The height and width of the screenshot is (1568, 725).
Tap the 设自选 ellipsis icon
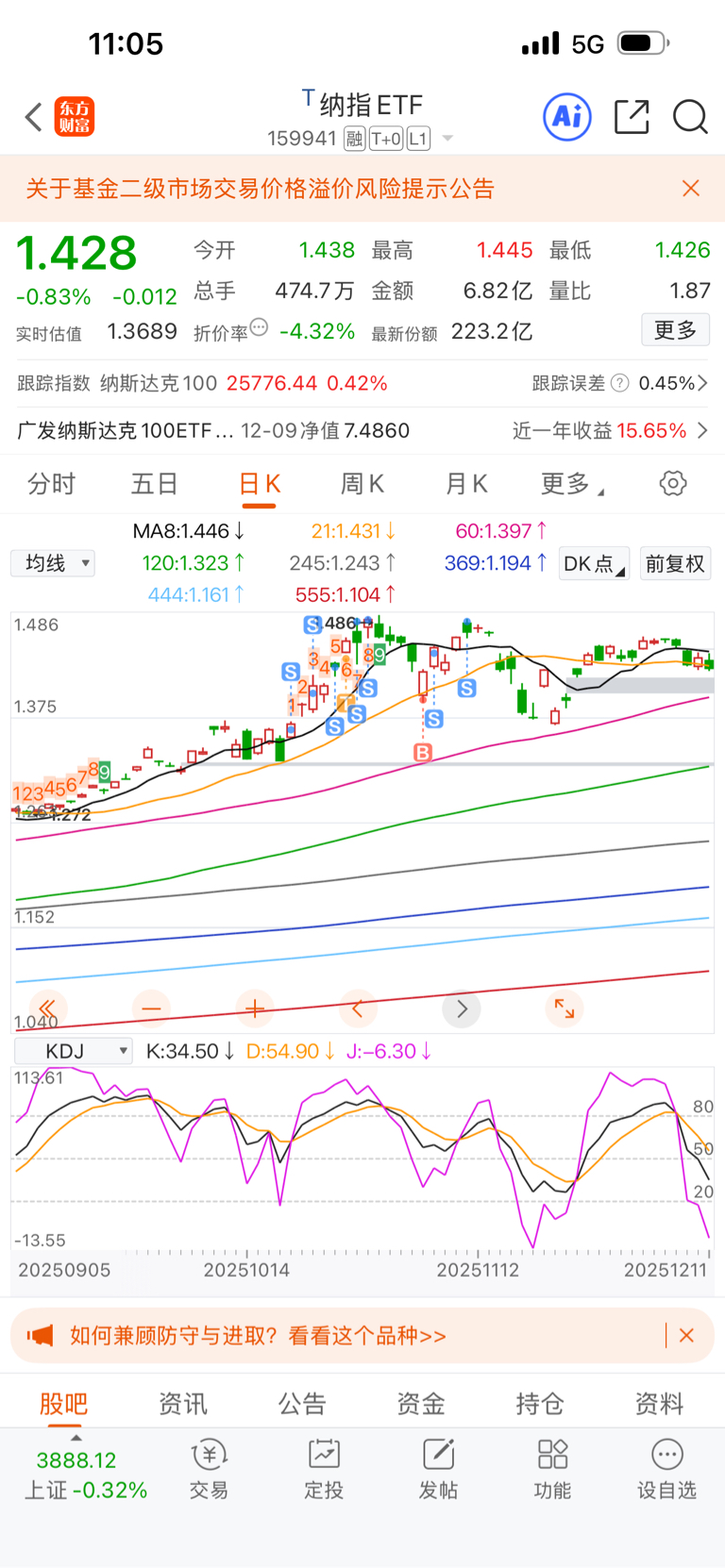[x=667, y=1455]
